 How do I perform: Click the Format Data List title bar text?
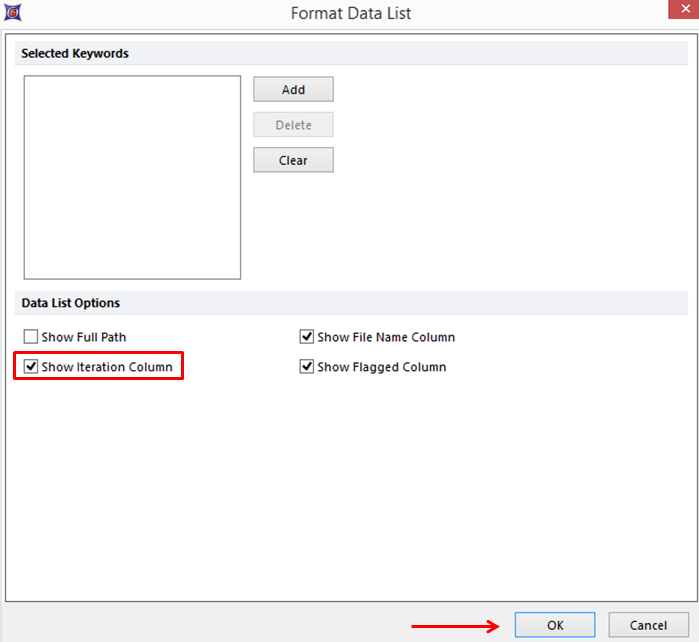coord(350,13)
